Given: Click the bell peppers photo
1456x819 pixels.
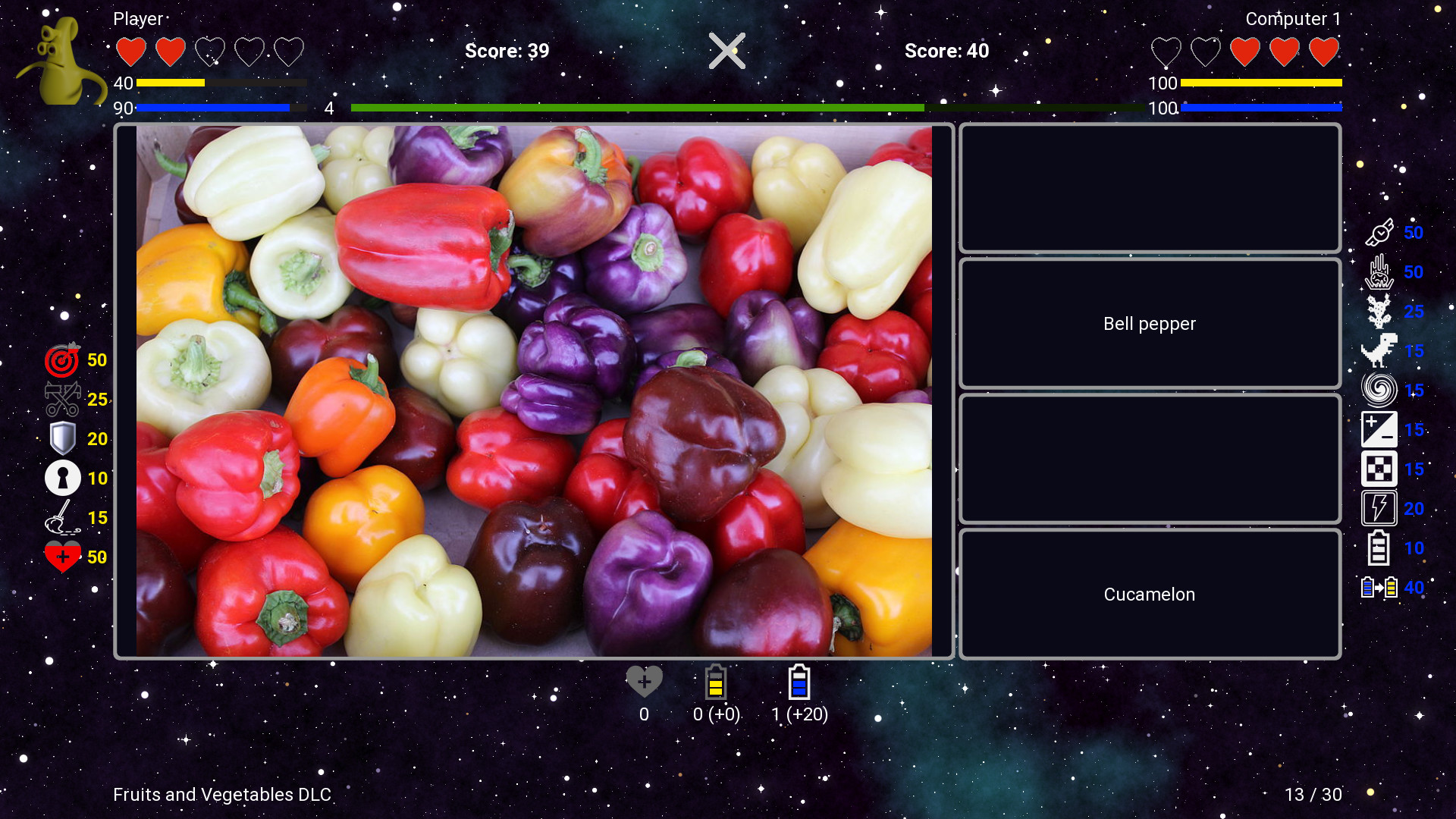Looking at the screenshot, I should pyautogui.click(x=534, y=391).
